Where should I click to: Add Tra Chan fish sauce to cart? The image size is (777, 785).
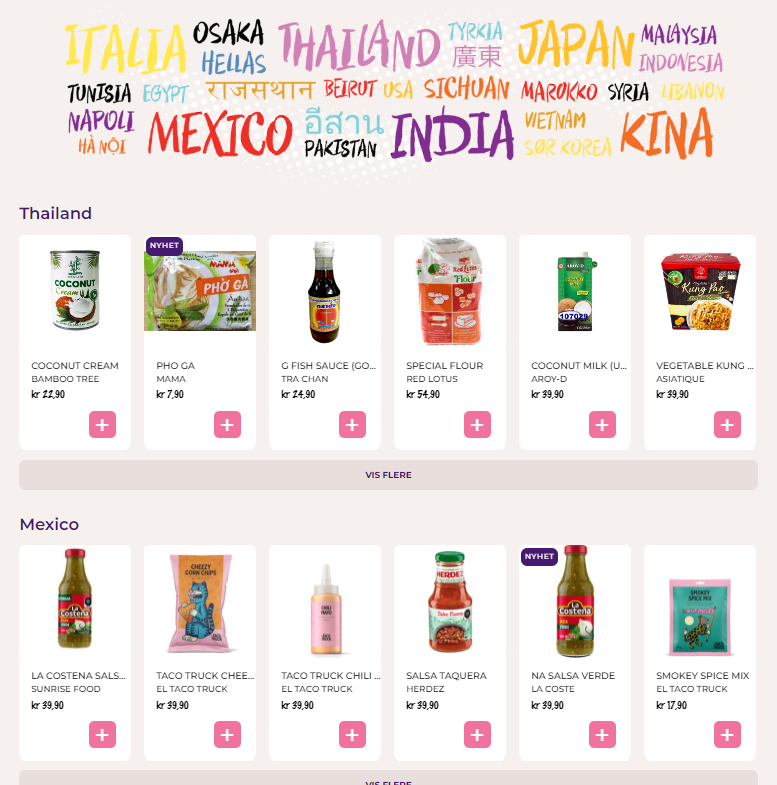tap(352, 425)
